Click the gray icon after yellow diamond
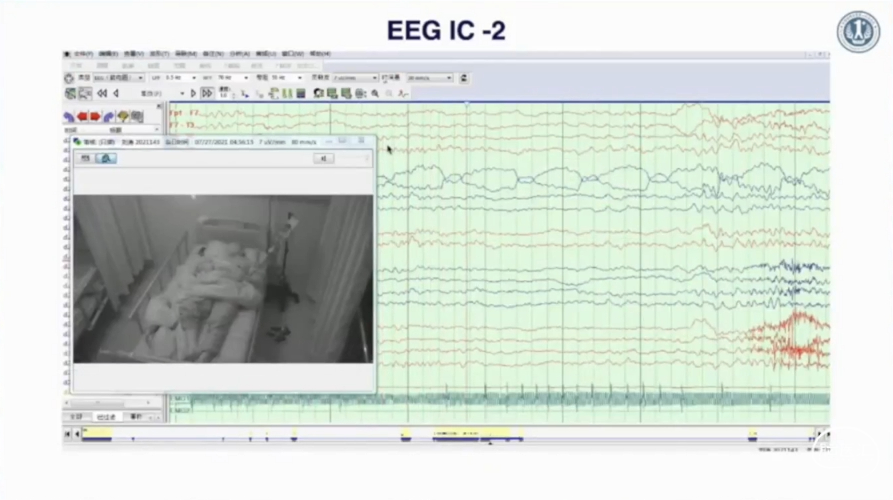This screenshot has width=893, height=500. [137, 117]
